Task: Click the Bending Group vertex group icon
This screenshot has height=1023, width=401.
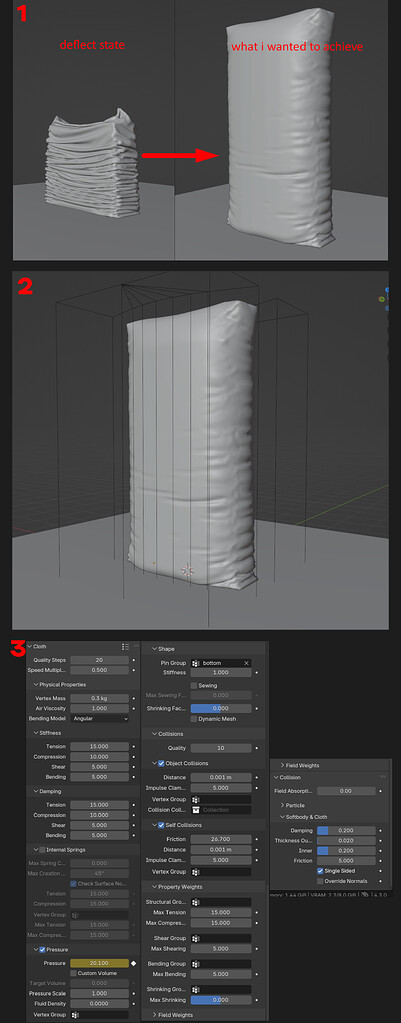Action: [196, 964]
